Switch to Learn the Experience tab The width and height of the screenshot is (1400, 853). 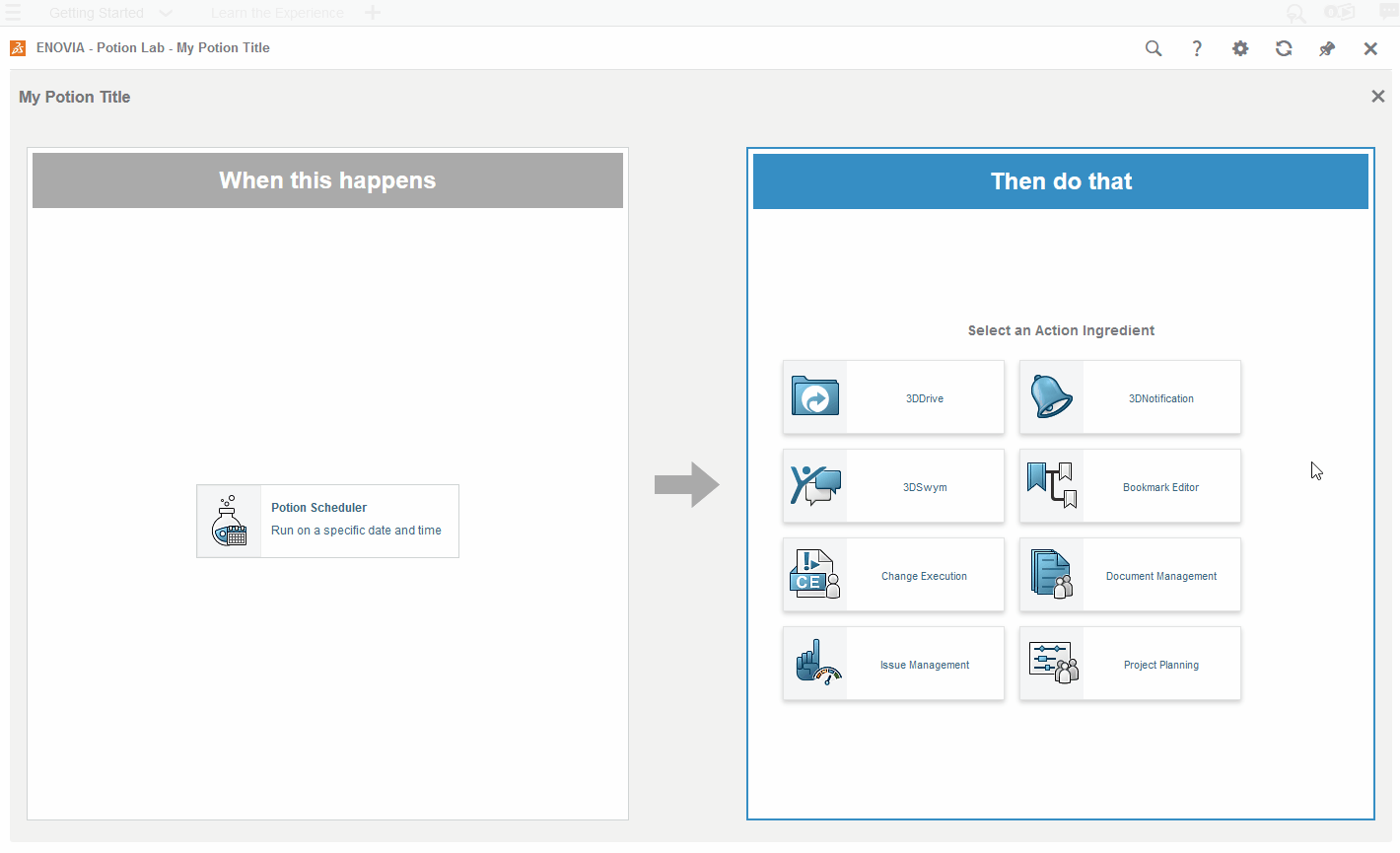[277, 13]
